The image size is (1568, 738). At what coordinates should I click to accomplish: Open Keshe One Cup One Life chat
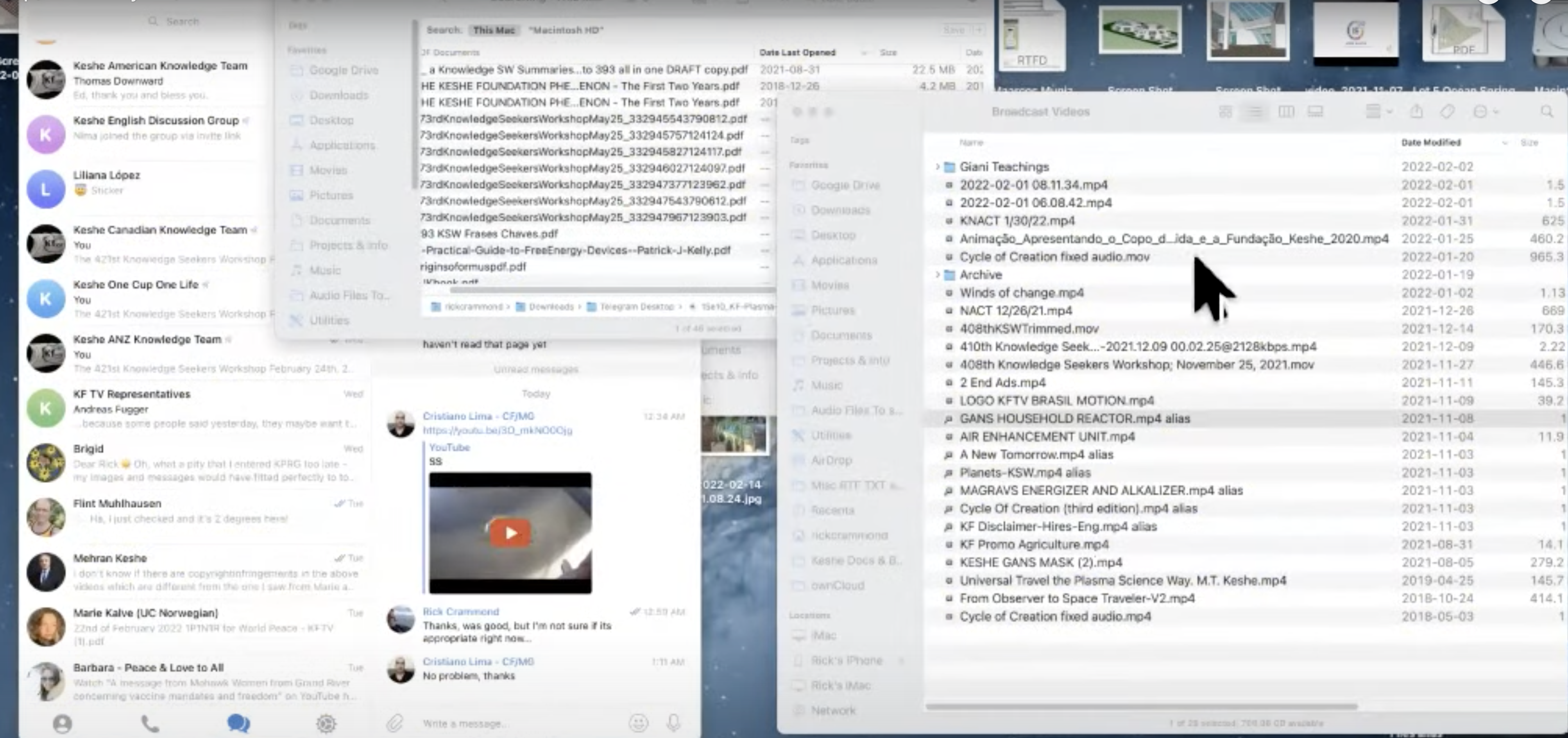[146, 298]
